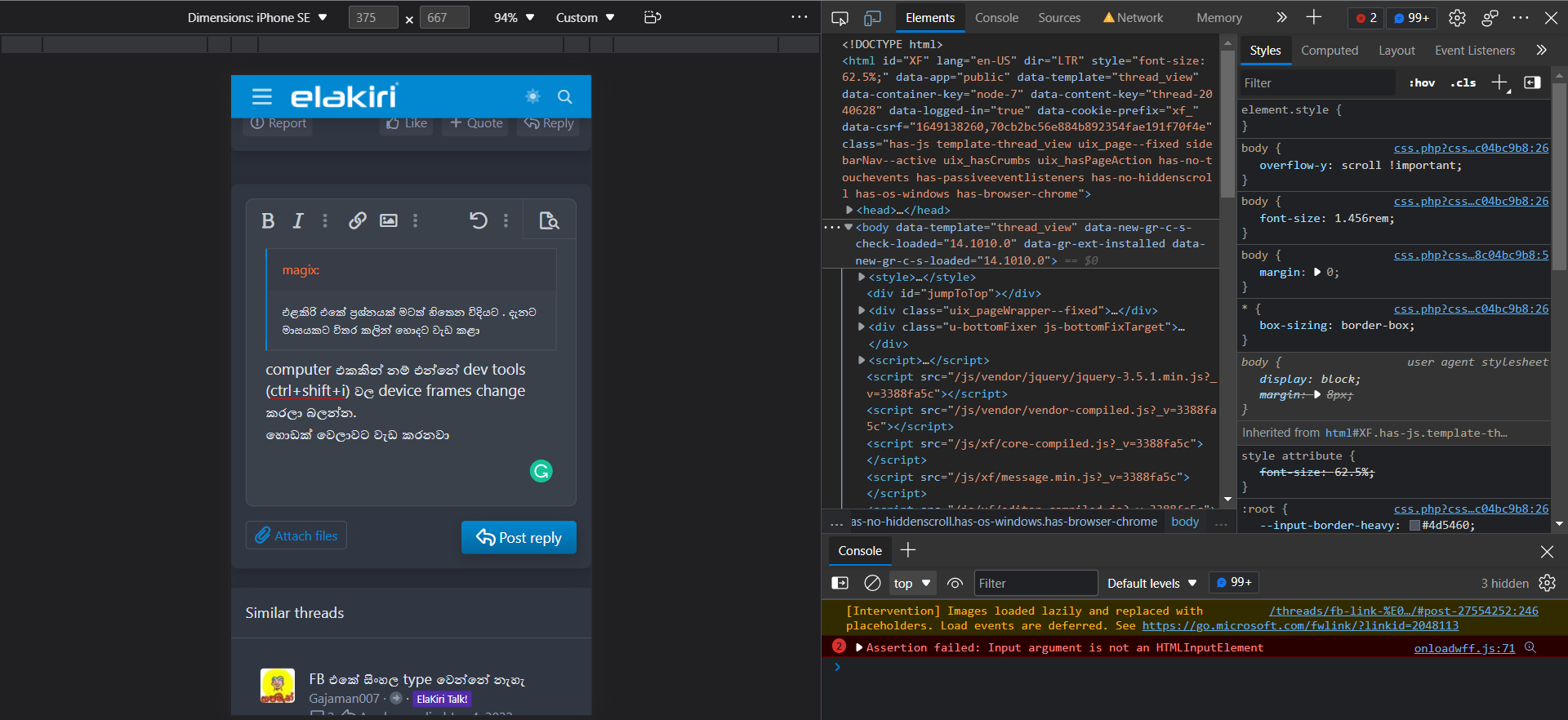
Task: Open the 94% zoom dropdown
Action: (514, 17)
